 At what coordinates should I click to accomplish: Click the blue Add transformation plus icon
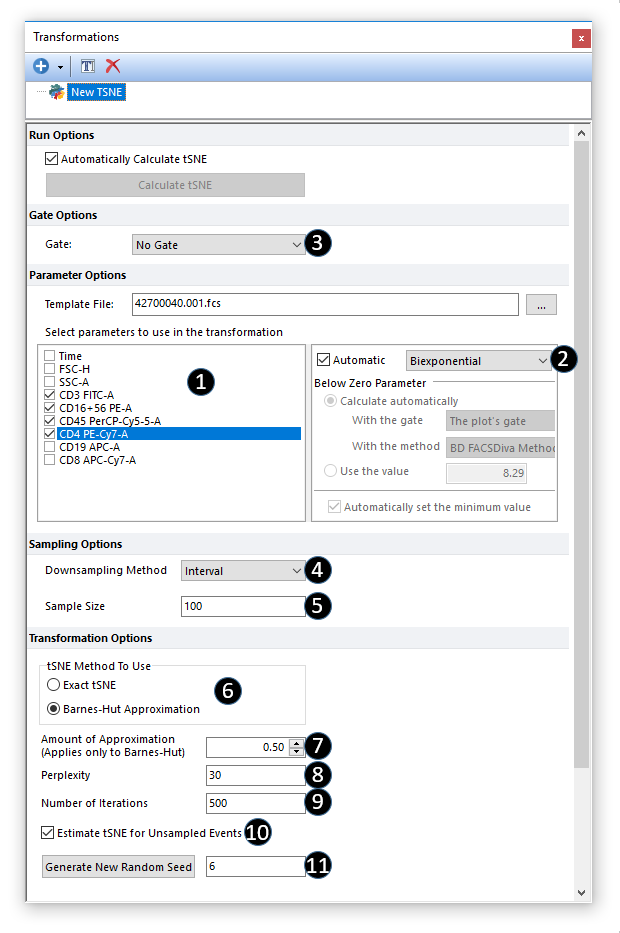coord(41,66)
